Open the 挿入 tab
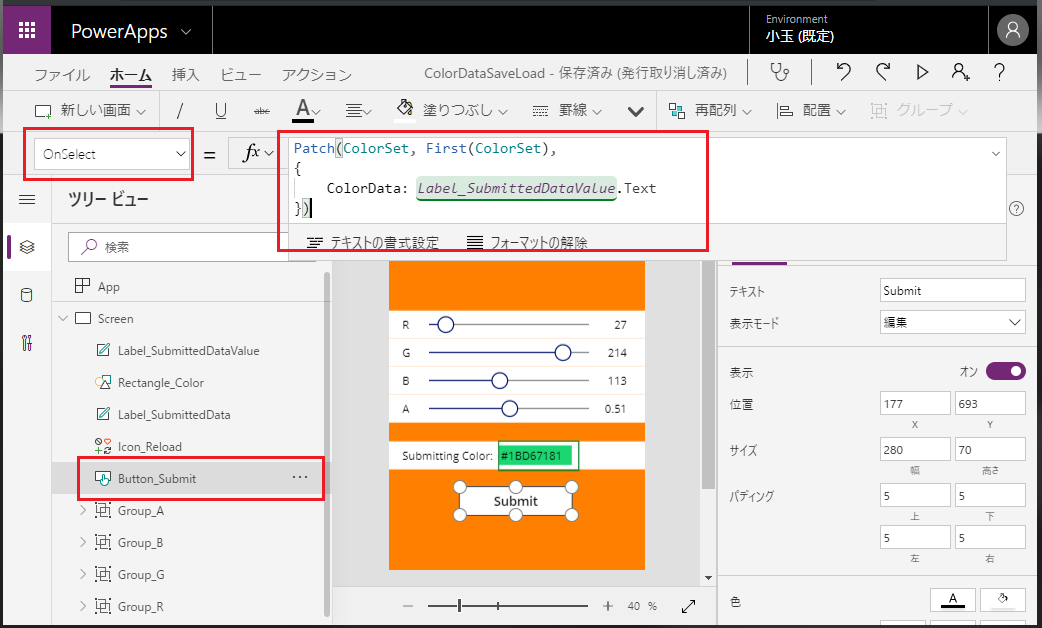The image size is (1042, 628). [x=185, y=74]
